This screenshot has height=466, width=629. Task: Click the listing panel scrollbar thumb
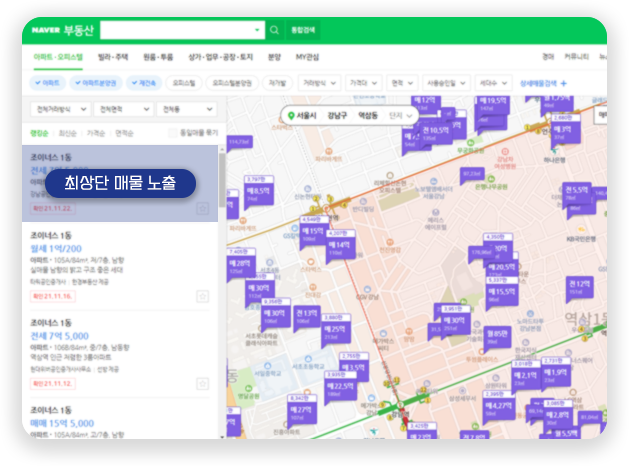click(222, 180)
